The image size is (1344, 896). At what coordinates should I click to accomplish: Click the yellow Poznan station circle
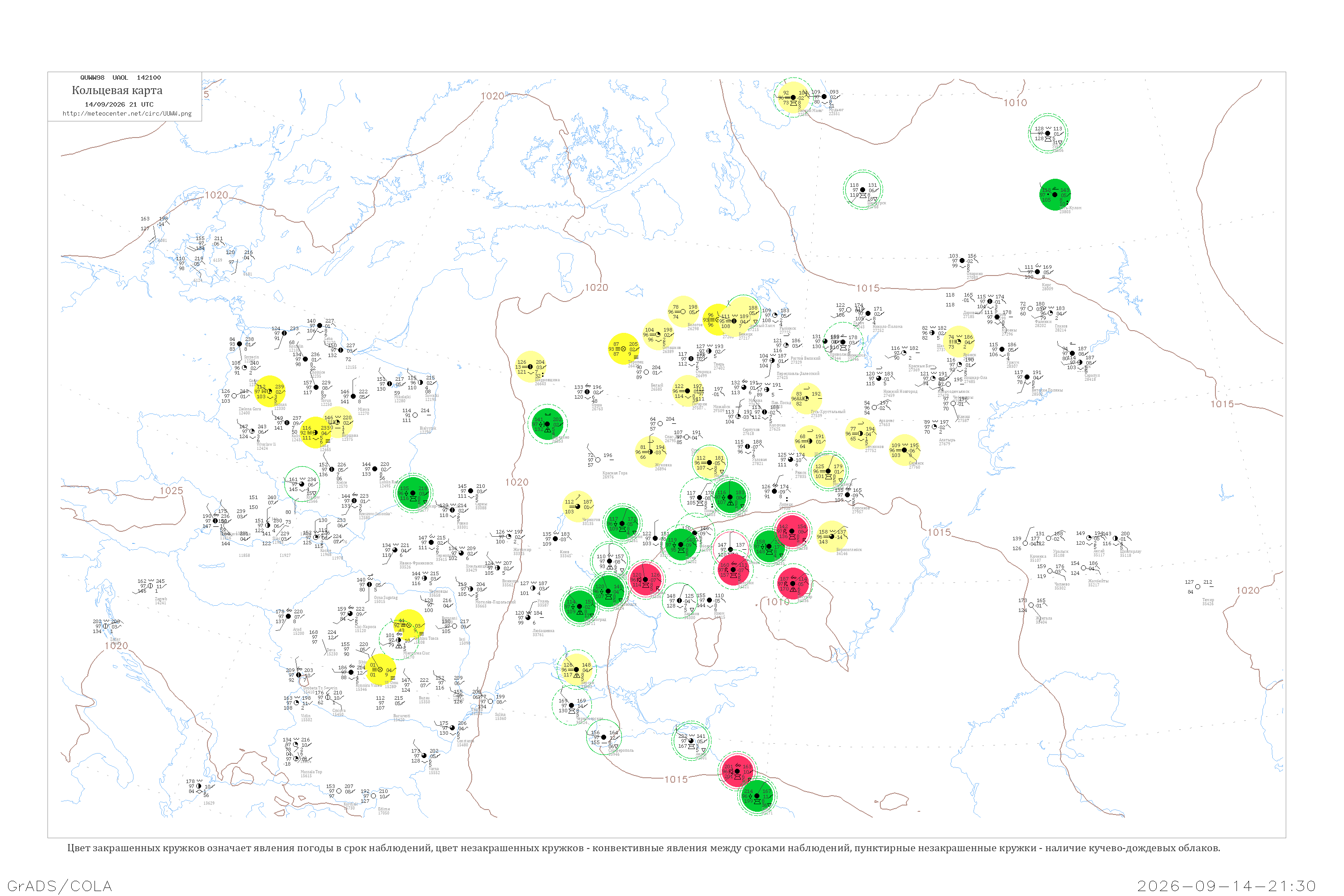tap(270, 392)
